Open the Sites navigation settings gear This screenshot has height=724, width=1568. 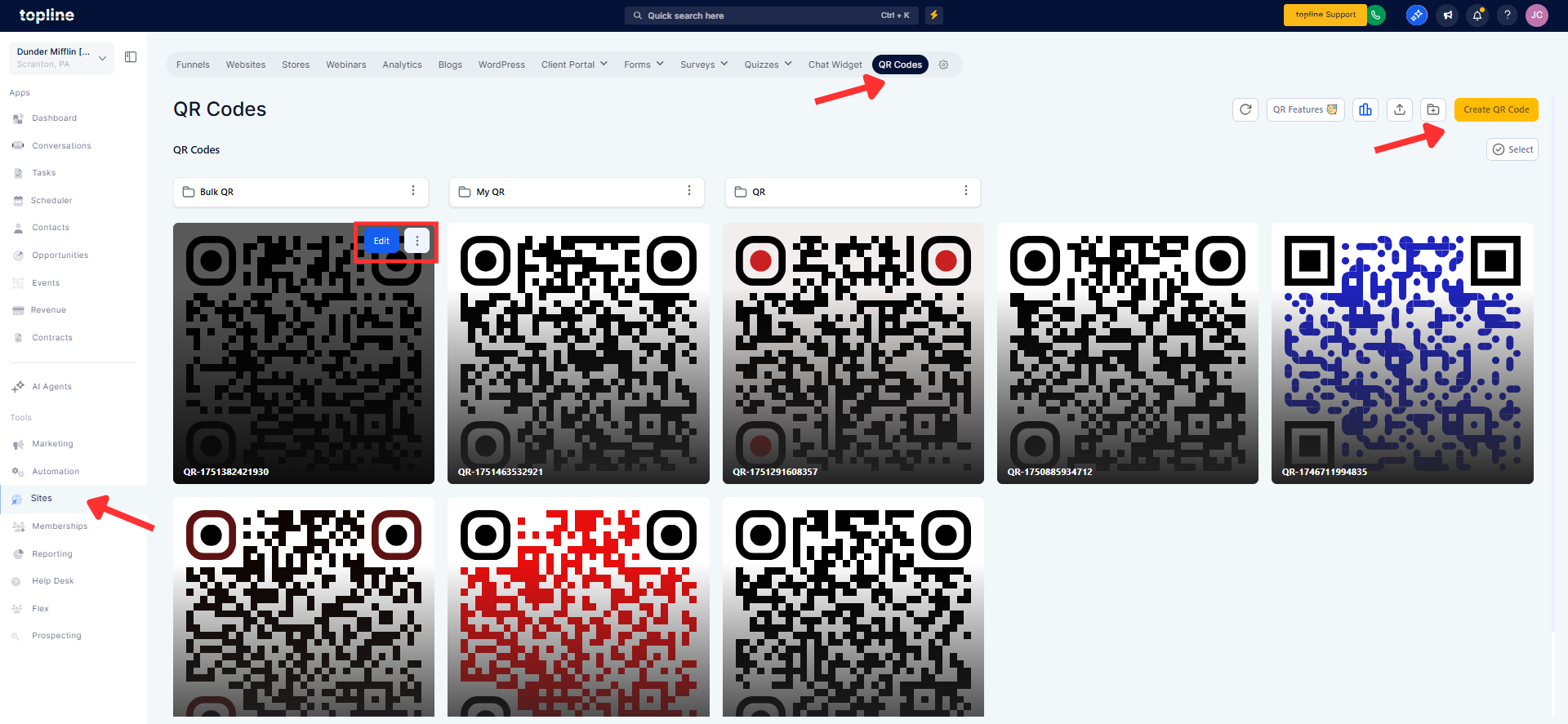[x=943, y=64]
